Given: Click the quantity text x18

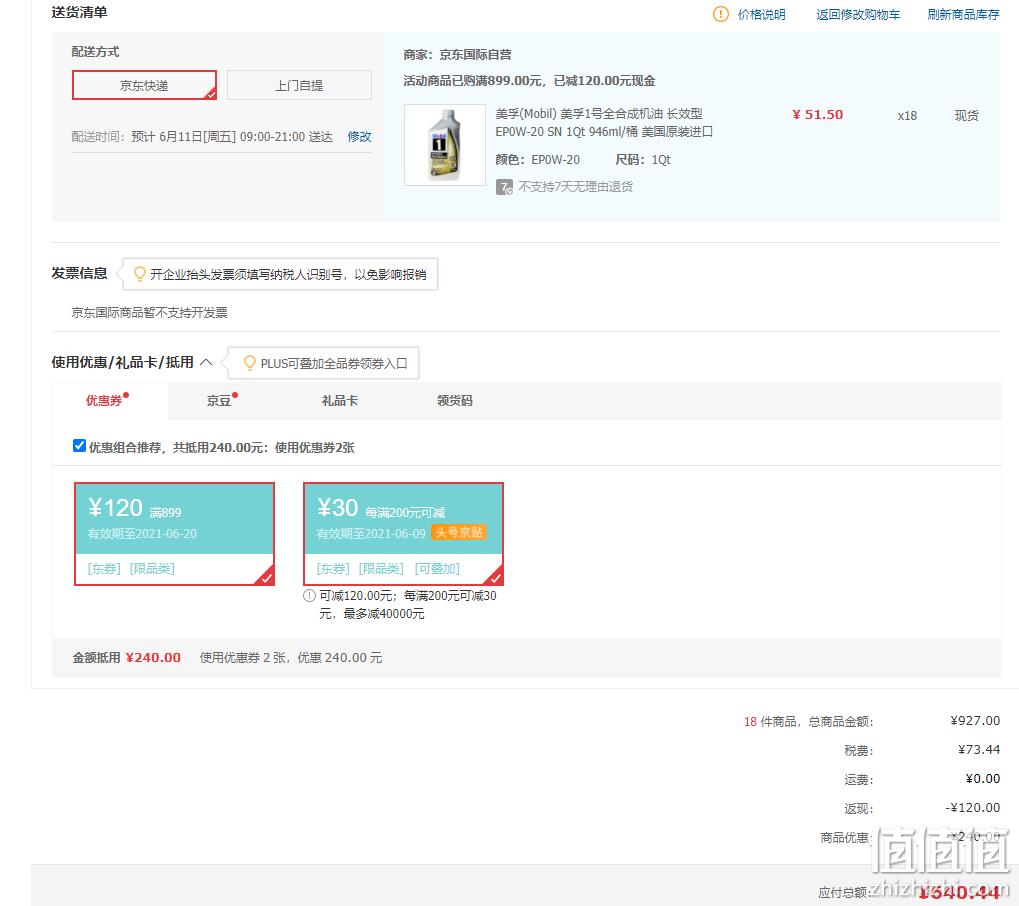Looking at the screenshot, I should pyautogui.click(x=907, y=116).
